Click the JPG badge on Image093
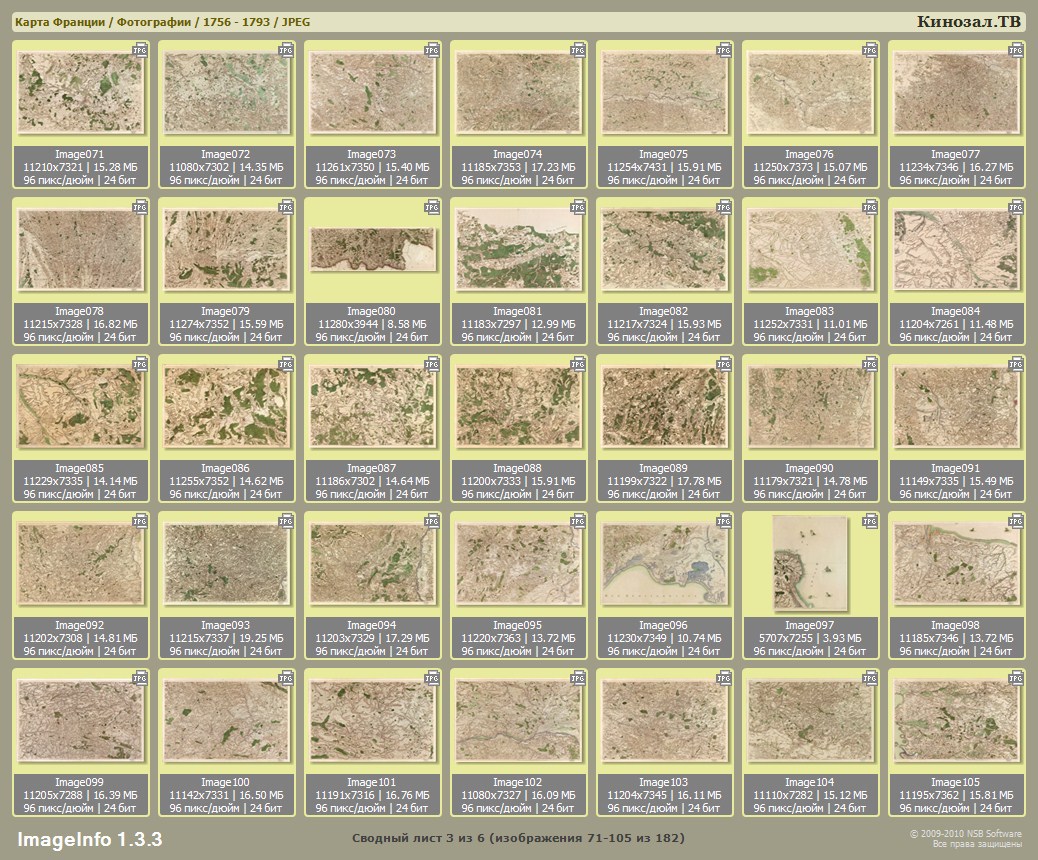 (286, 520)
